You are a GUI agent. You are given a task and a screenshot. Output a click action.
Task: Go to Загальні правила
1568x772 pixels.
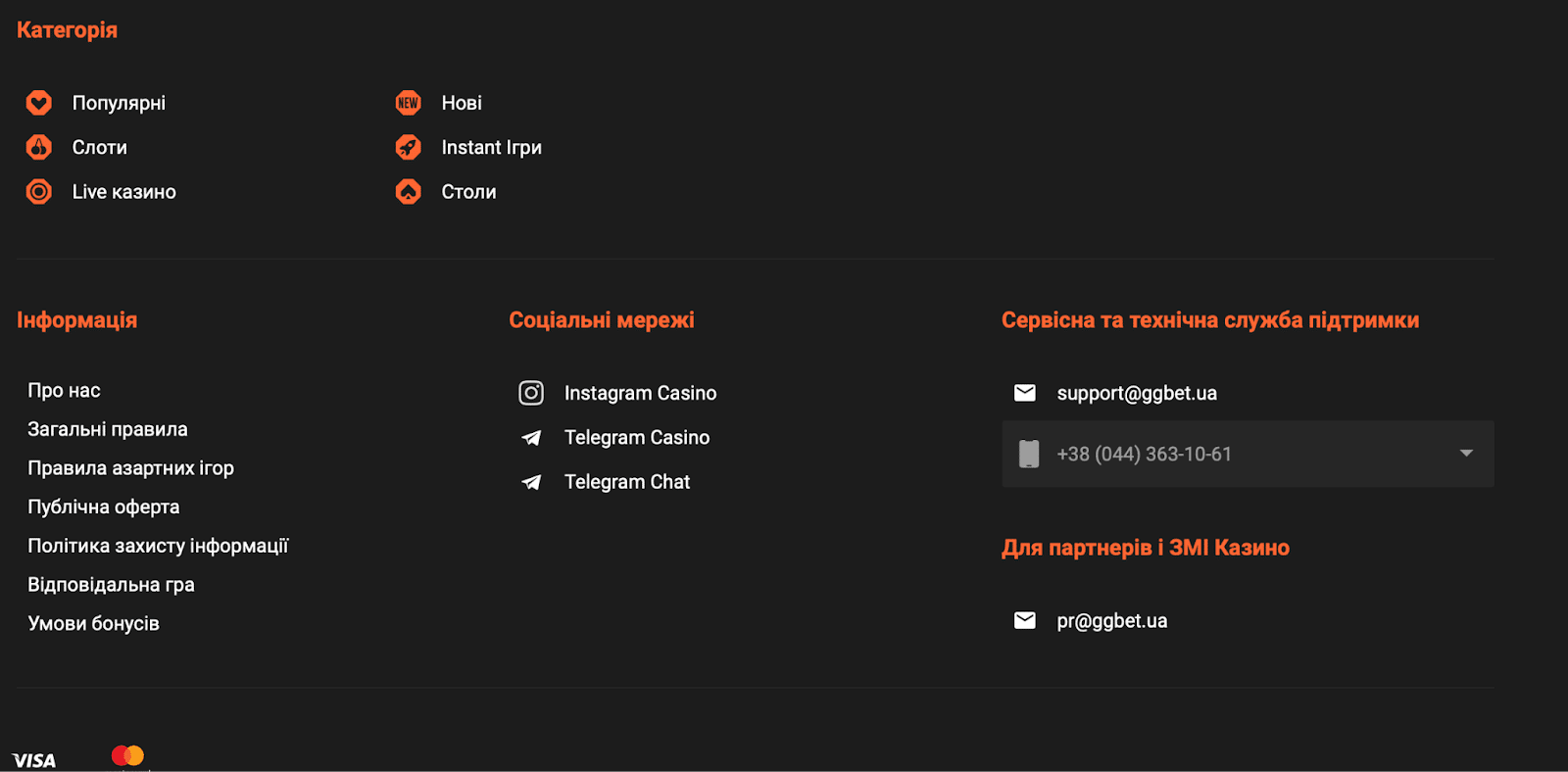point(108,429)
